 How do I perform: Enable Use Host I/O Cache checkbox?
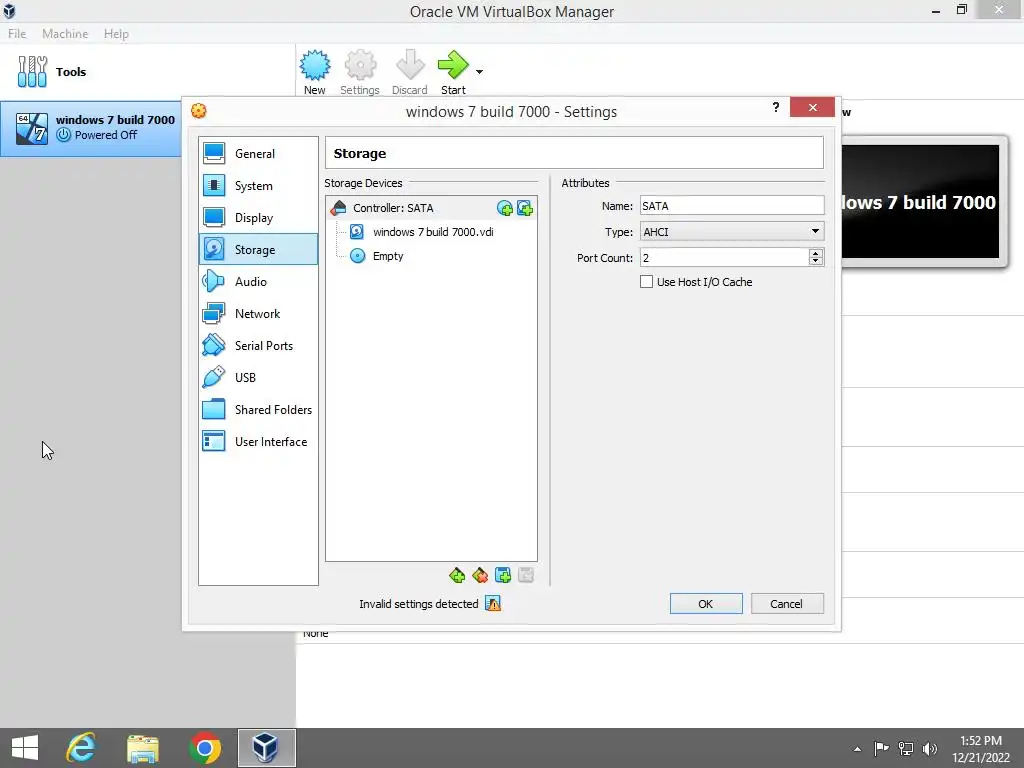647,282
